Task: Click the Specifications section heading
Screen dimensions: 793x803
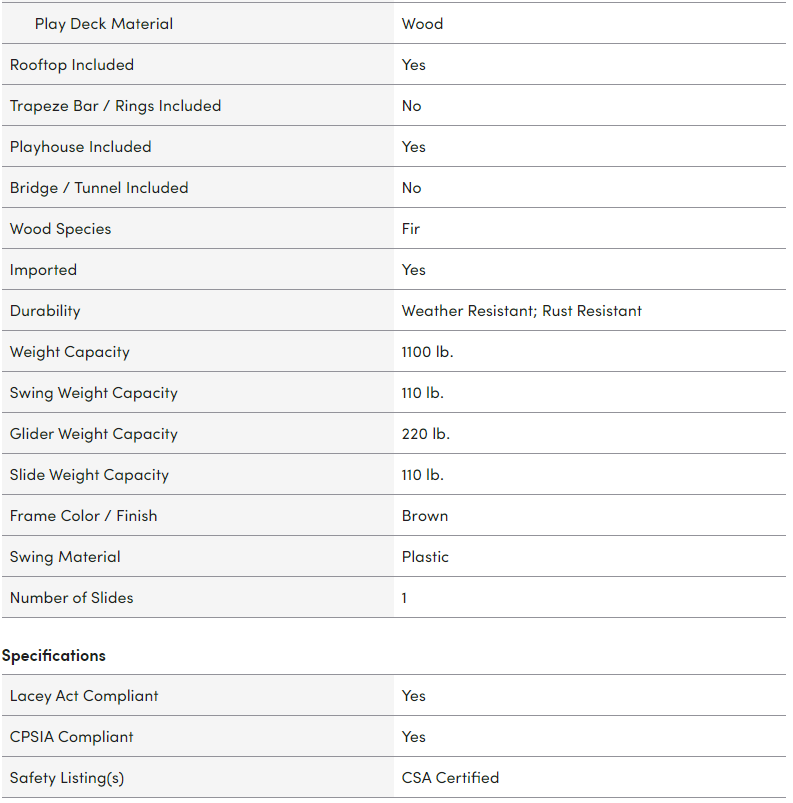Action: pyautogui.click(x=54, y=656)
